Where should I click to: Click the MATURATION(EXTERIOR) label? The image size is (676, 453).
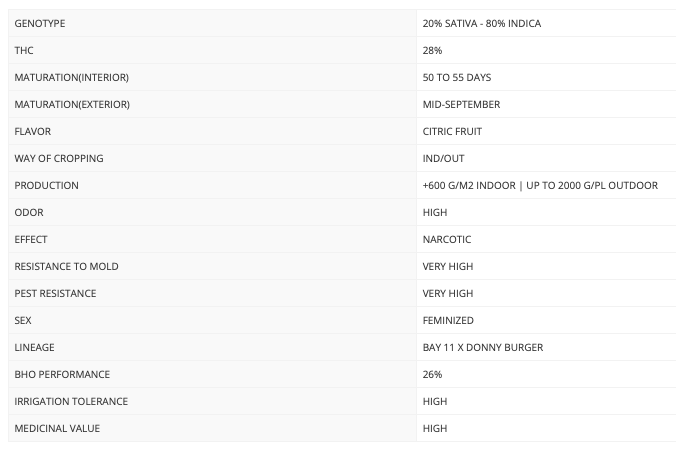(x=73, y=104)
